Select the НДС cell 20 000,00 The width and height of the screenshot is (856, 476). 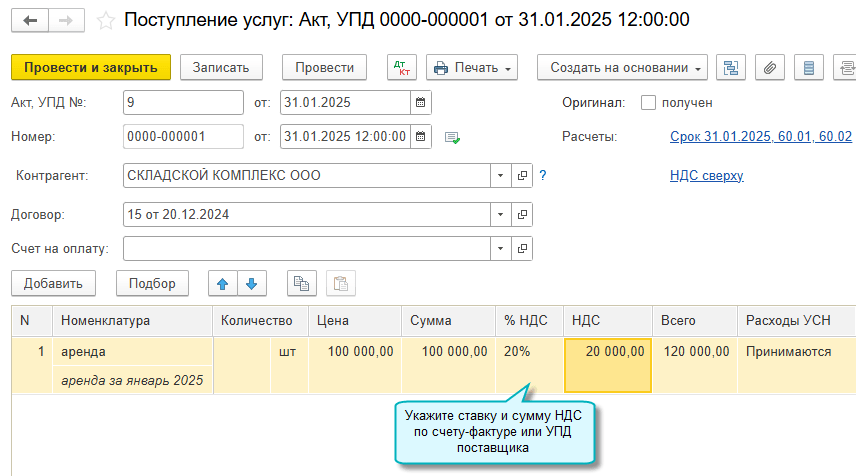coord(608,365)
